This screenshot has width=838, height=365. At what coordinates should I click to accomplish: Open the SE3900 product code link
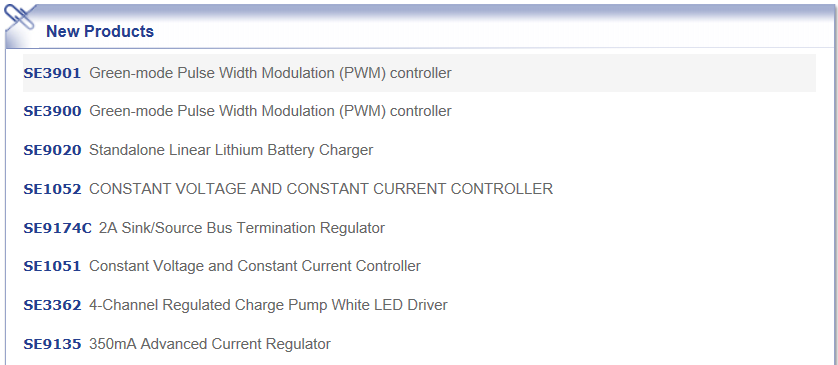click(x=52, y=111)
